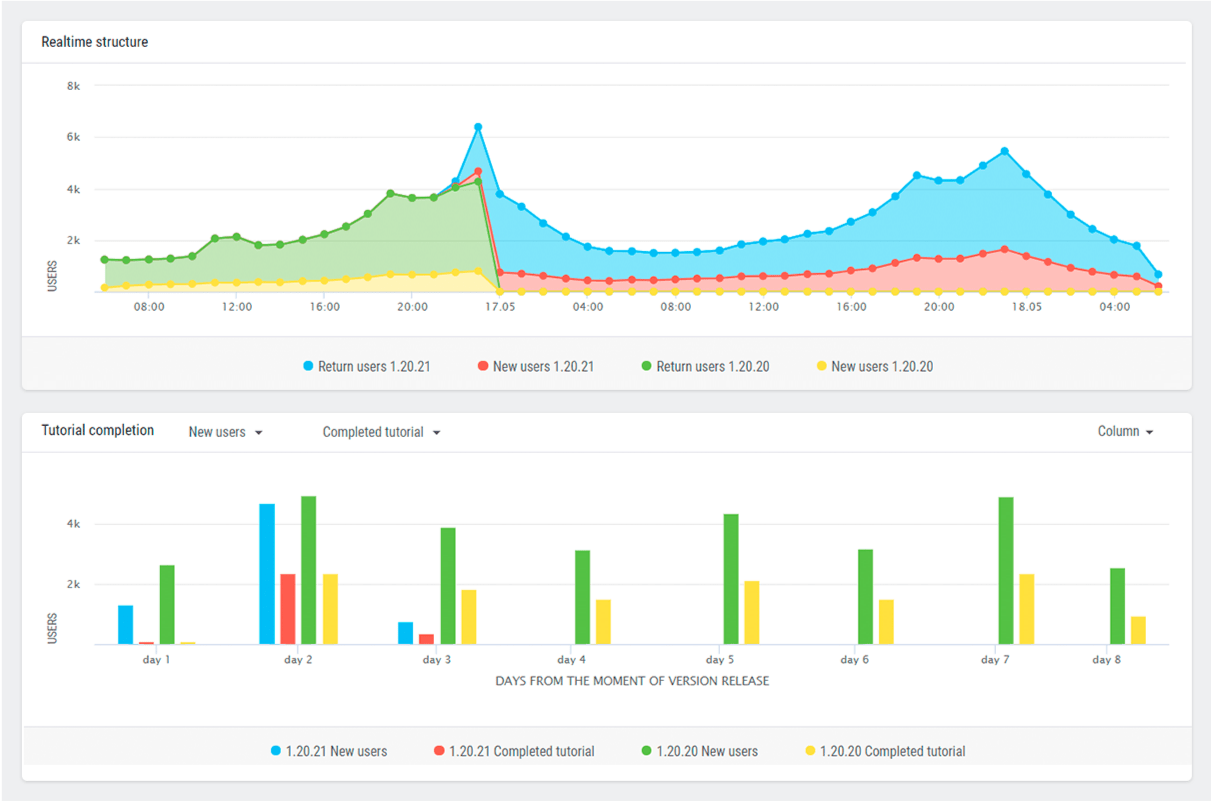
Task: Click the day 2 blue bar
Action: tap(267, 574)
